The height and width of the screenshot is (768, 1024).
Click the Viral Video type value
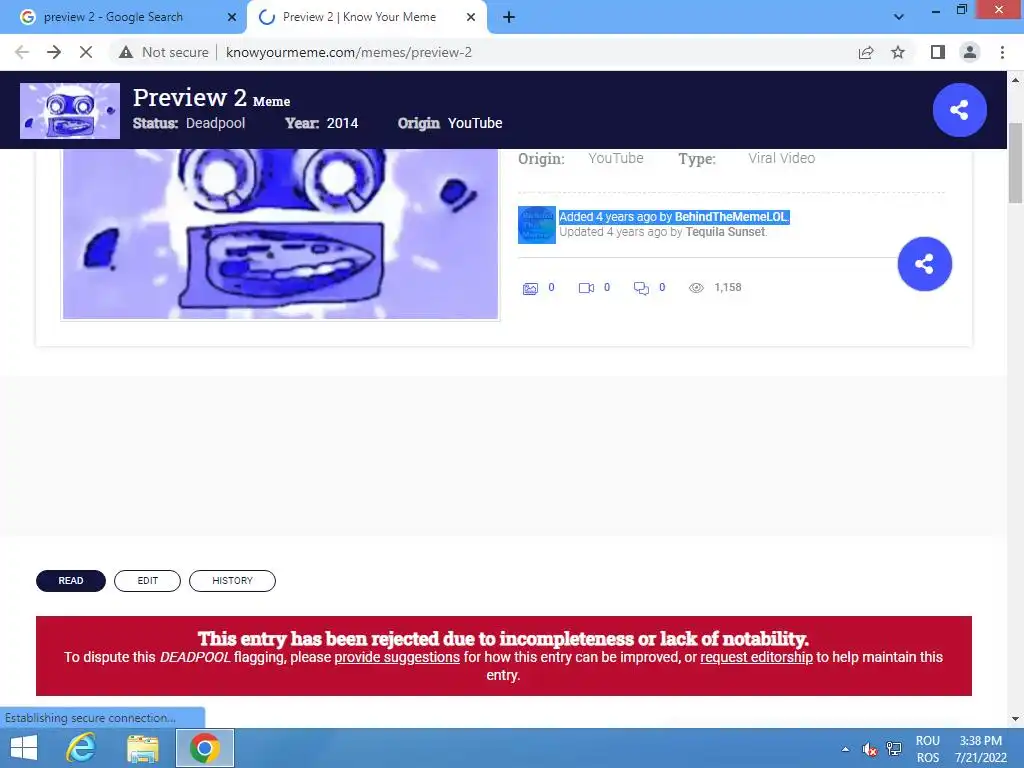click(x=782, y=158)
